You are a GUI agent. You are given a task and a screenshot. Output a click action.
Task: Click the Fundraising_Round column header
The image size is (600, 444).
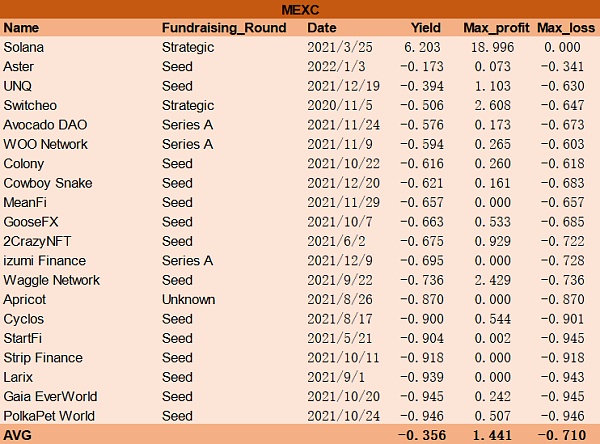point(218,28)
